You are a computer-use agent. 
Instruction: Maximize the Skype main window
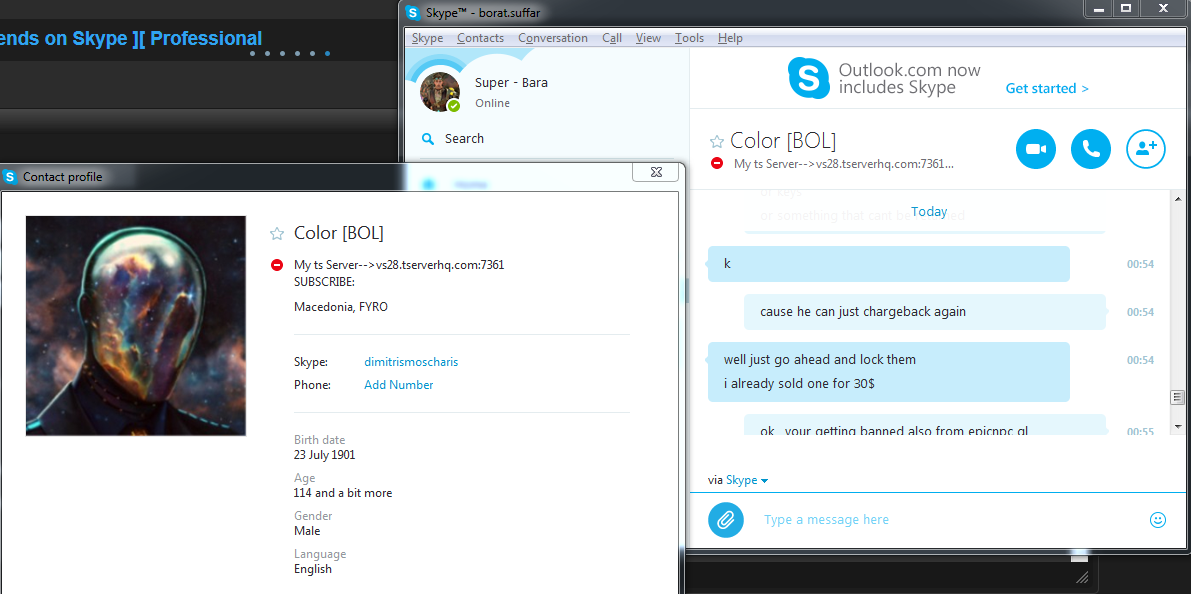coord(1126,8)
